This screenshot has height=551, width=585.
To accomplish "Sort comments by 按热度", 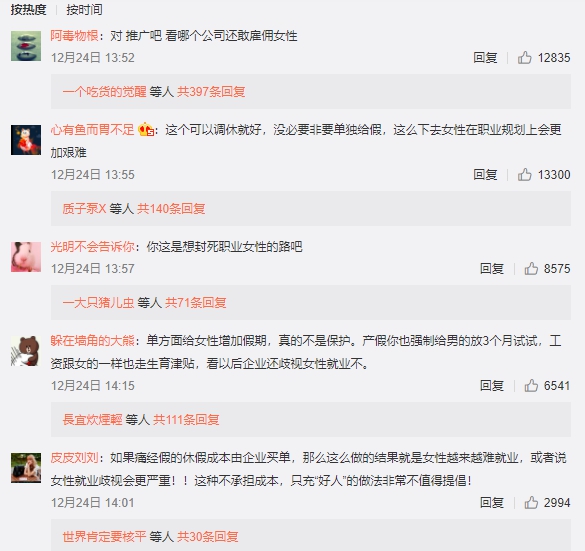I will pyautogui.click(x=28, y=10).
